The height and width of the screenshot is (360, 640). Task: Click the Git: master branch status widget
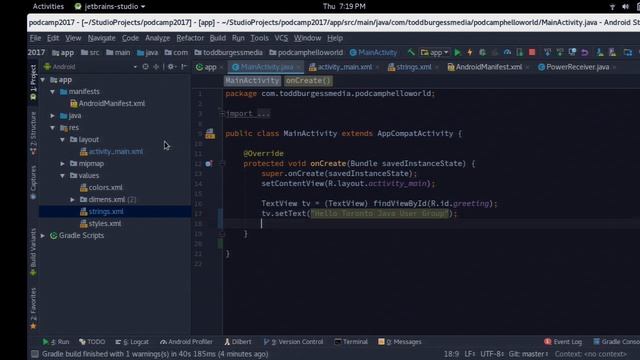click(528, 354)
